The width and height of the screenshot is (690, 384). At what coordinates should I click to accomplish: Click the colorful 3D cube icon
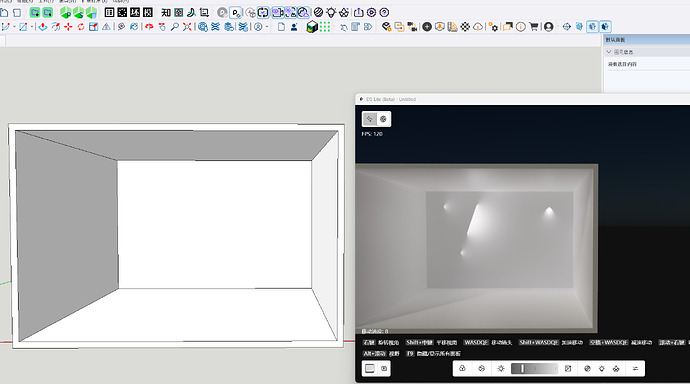[x=312, y=27]
